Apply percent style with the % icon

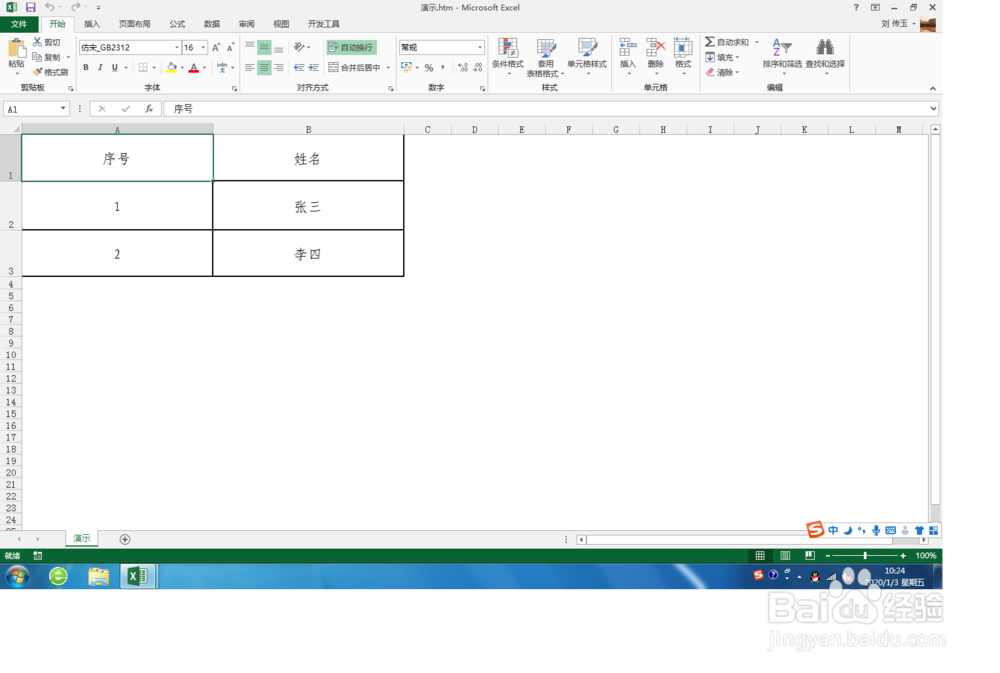[x=429, y=68]
